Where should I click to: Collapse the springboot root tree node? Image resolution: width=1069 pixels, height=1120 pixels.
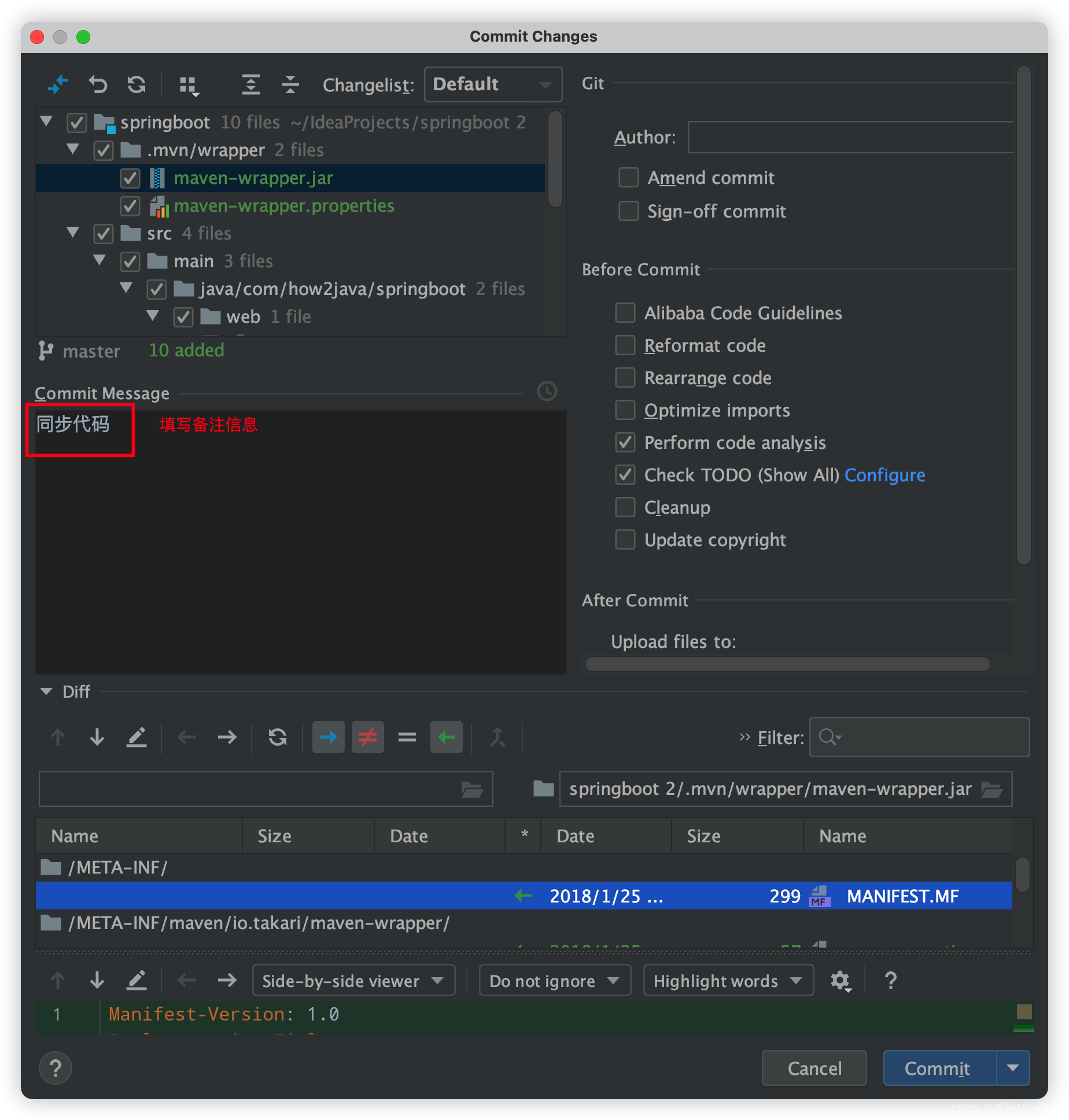pos(47,121)
